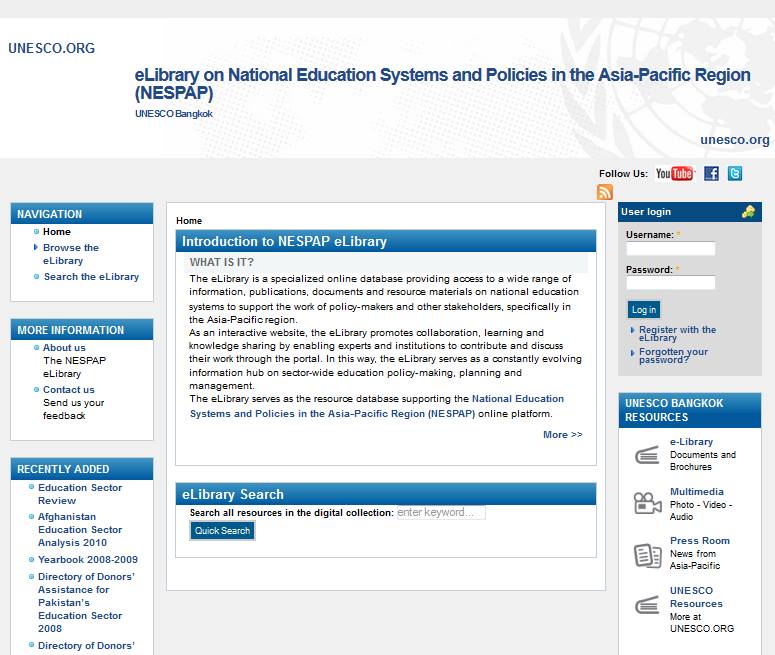
Task: Focus the Username input field
Action: pyautogui.click(x=670, y=249)
